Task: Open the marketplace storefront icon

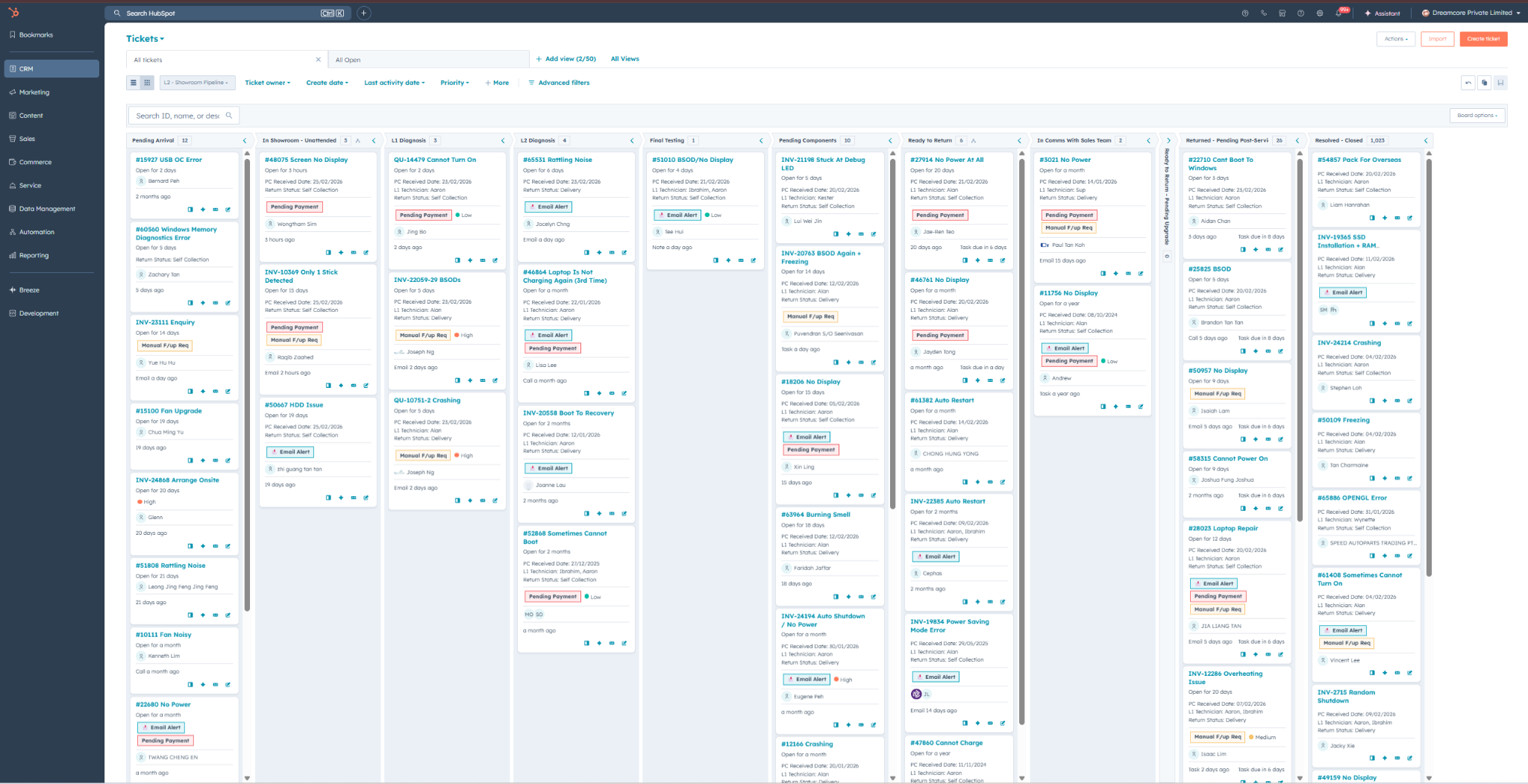Action: tap(1283, 13)
